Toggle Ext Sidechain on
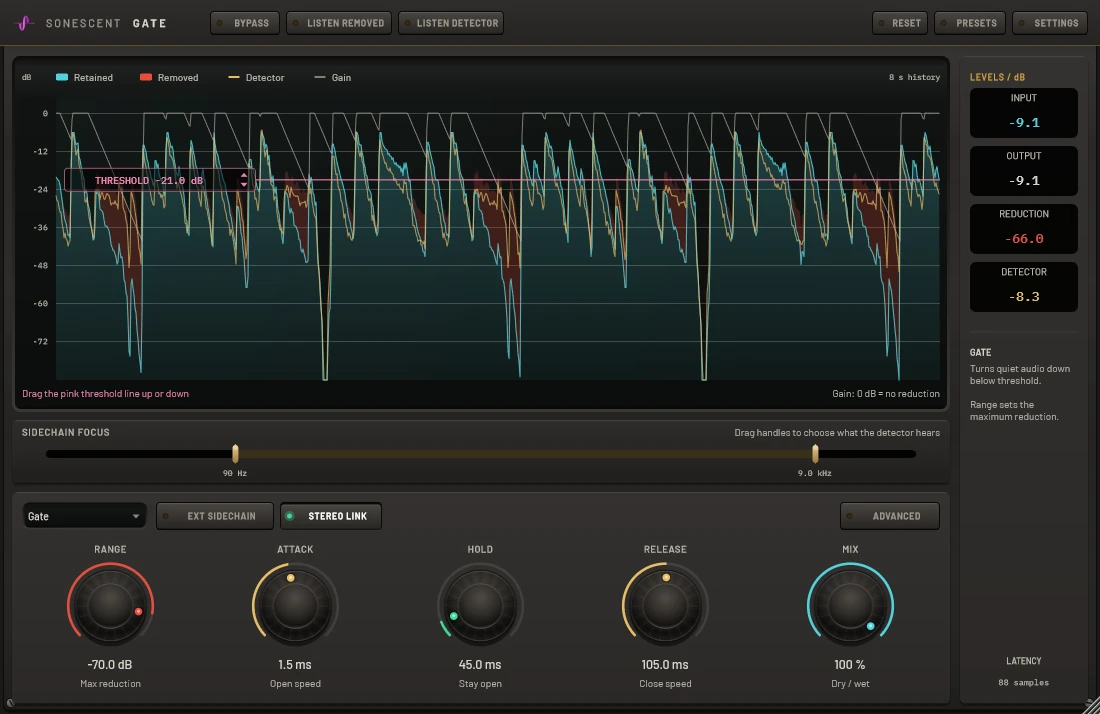The width and height of the screenshot is (1100, 714). 215,516
